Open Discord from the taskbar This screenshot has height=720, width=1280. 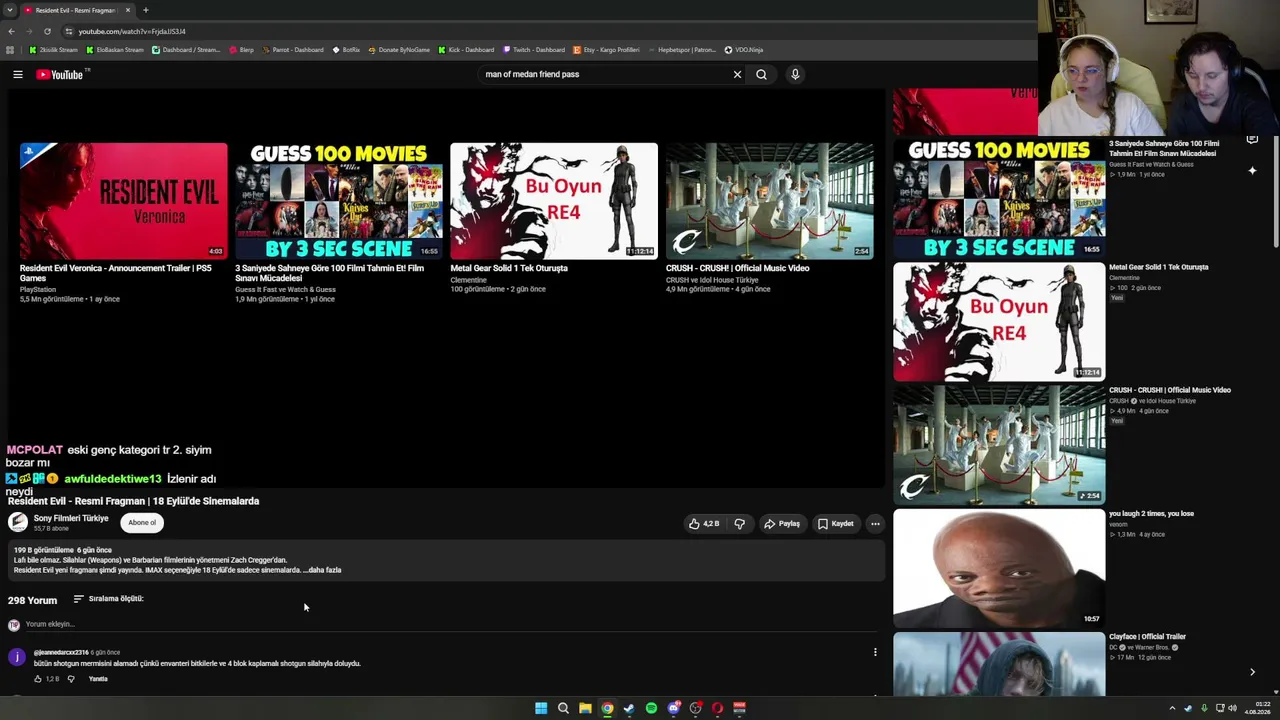click(x=673, y=708)
